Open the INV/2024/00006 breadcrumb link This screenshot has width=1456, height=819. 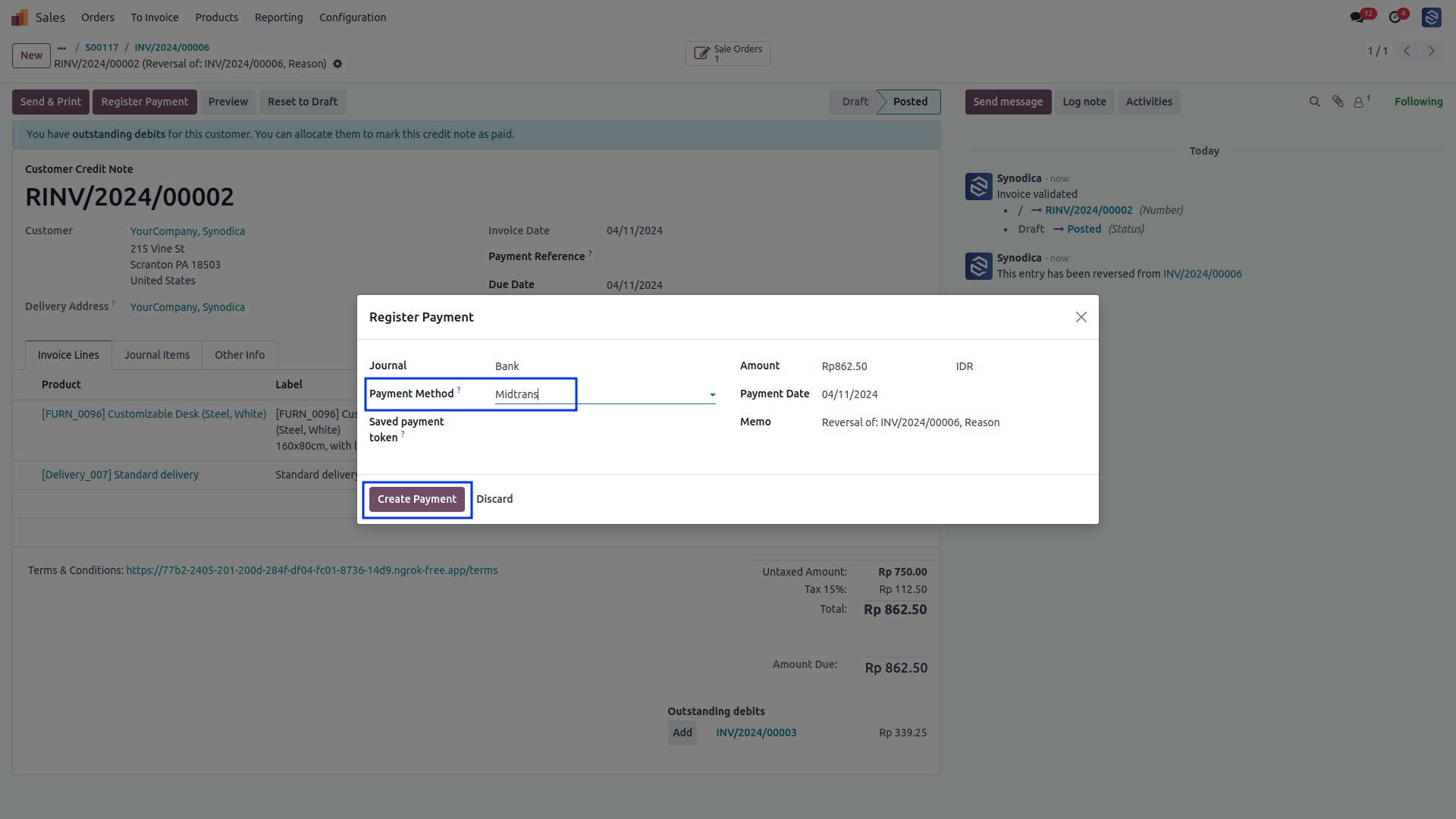pyautogui.click(x=172, y=48)
